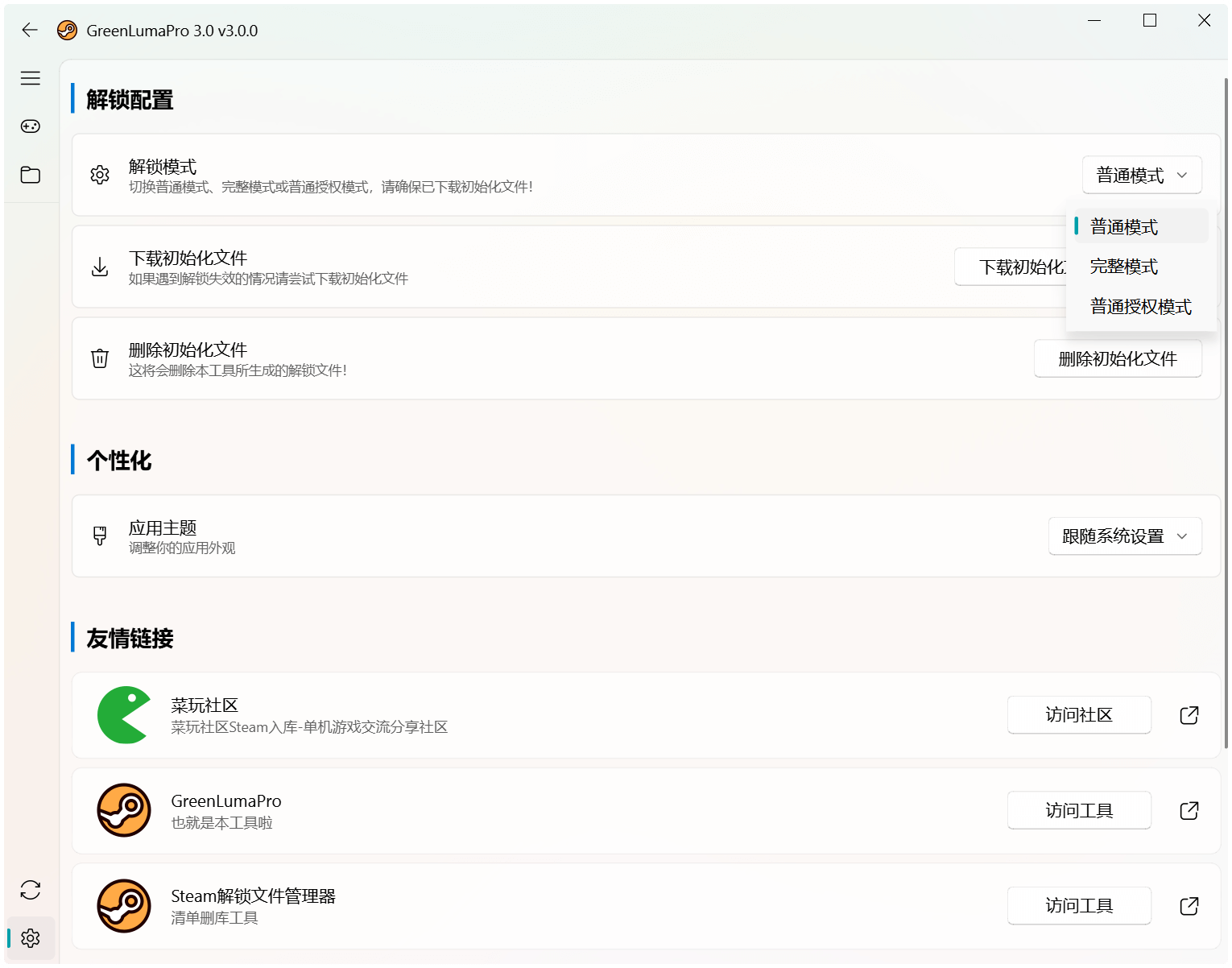Image resolution: width=1232 pixels, height=968 pixels.
Task: Select the settings gear in sidebar
Action: [x=30, y=938]
